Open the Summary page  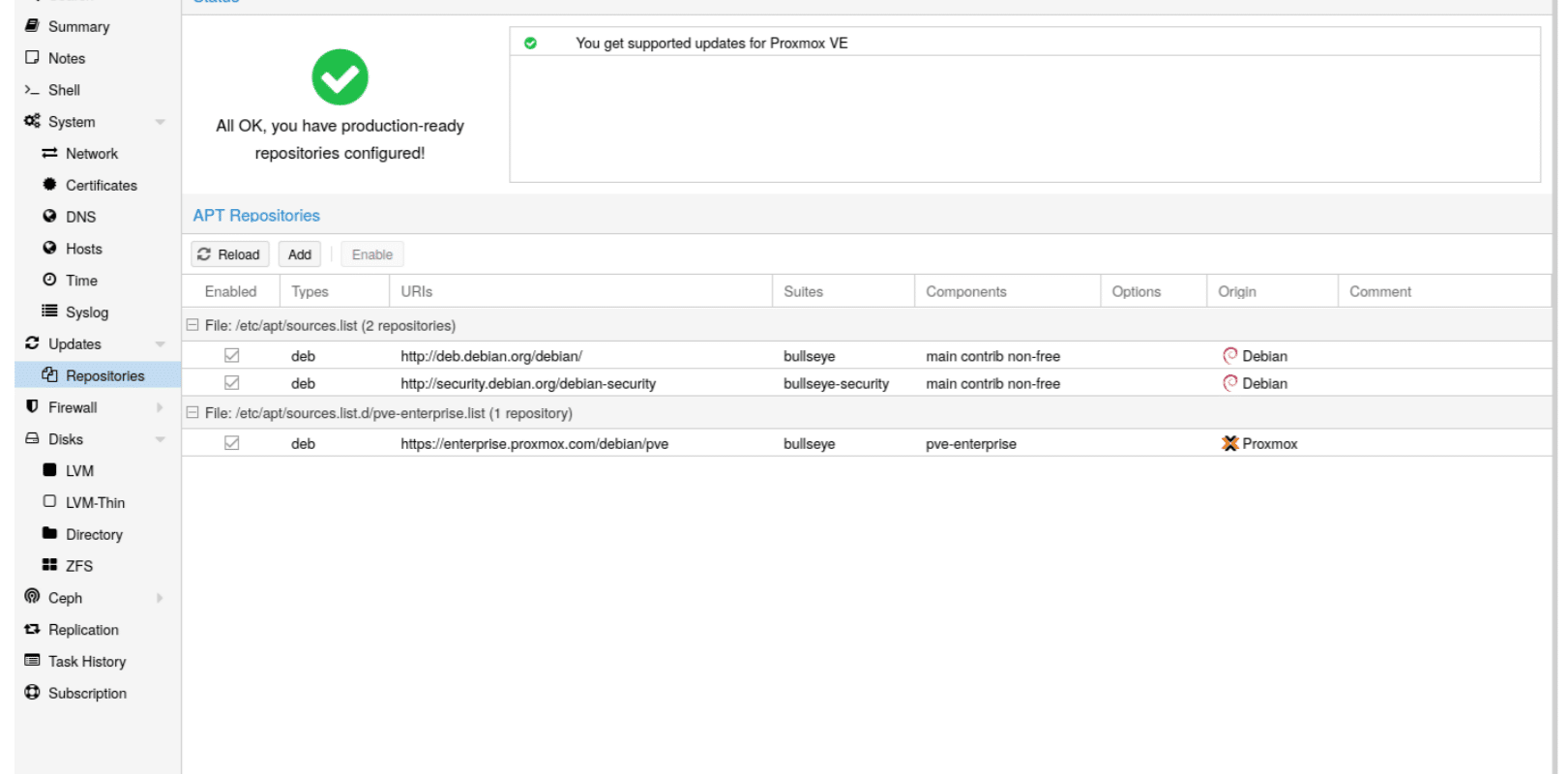pyautogui.click(x=78, y=27)
